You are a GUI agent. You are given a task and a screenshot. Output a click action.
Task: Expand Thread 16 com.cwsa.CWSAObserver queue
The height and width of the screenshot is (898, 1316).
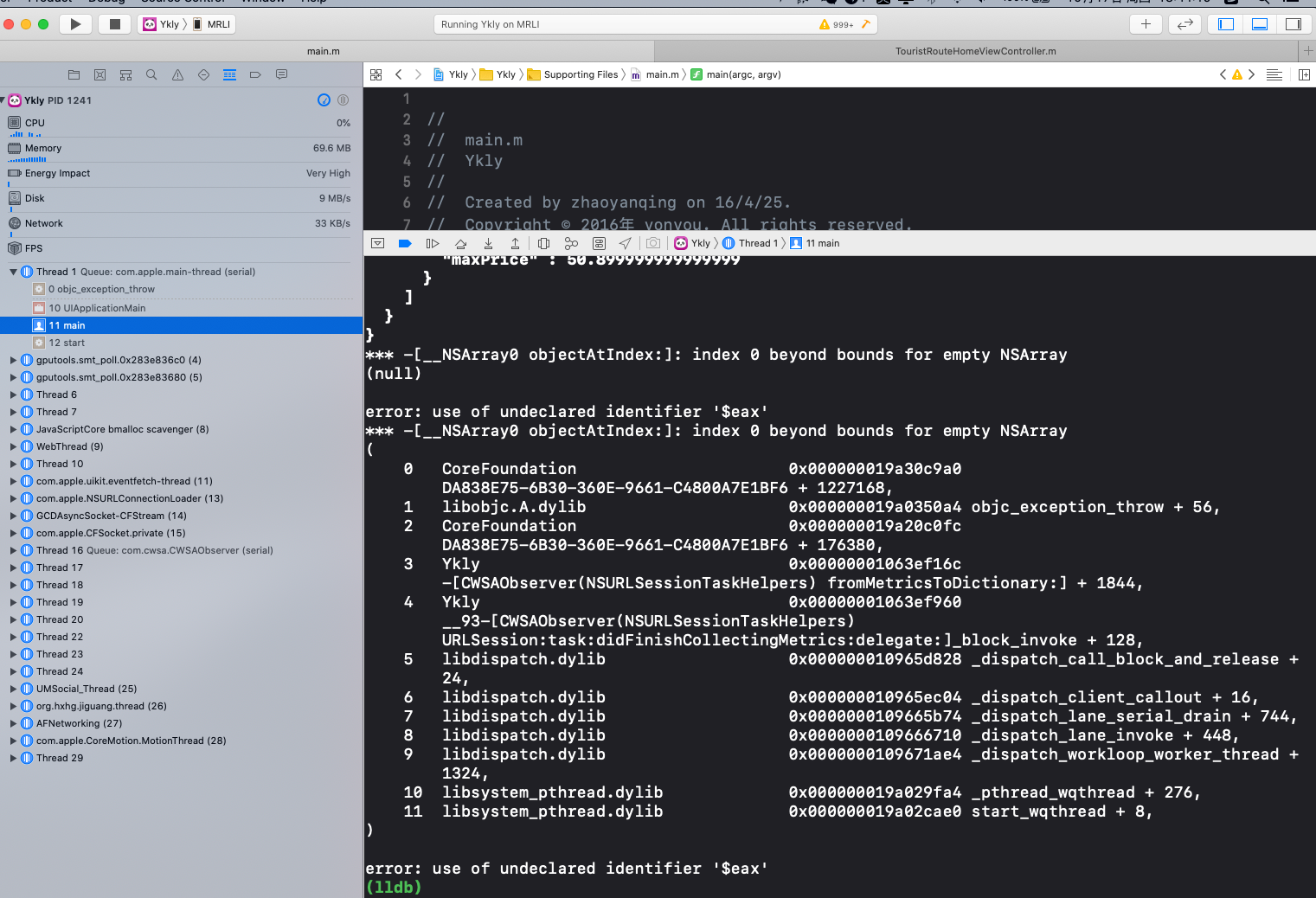point(11,550)
